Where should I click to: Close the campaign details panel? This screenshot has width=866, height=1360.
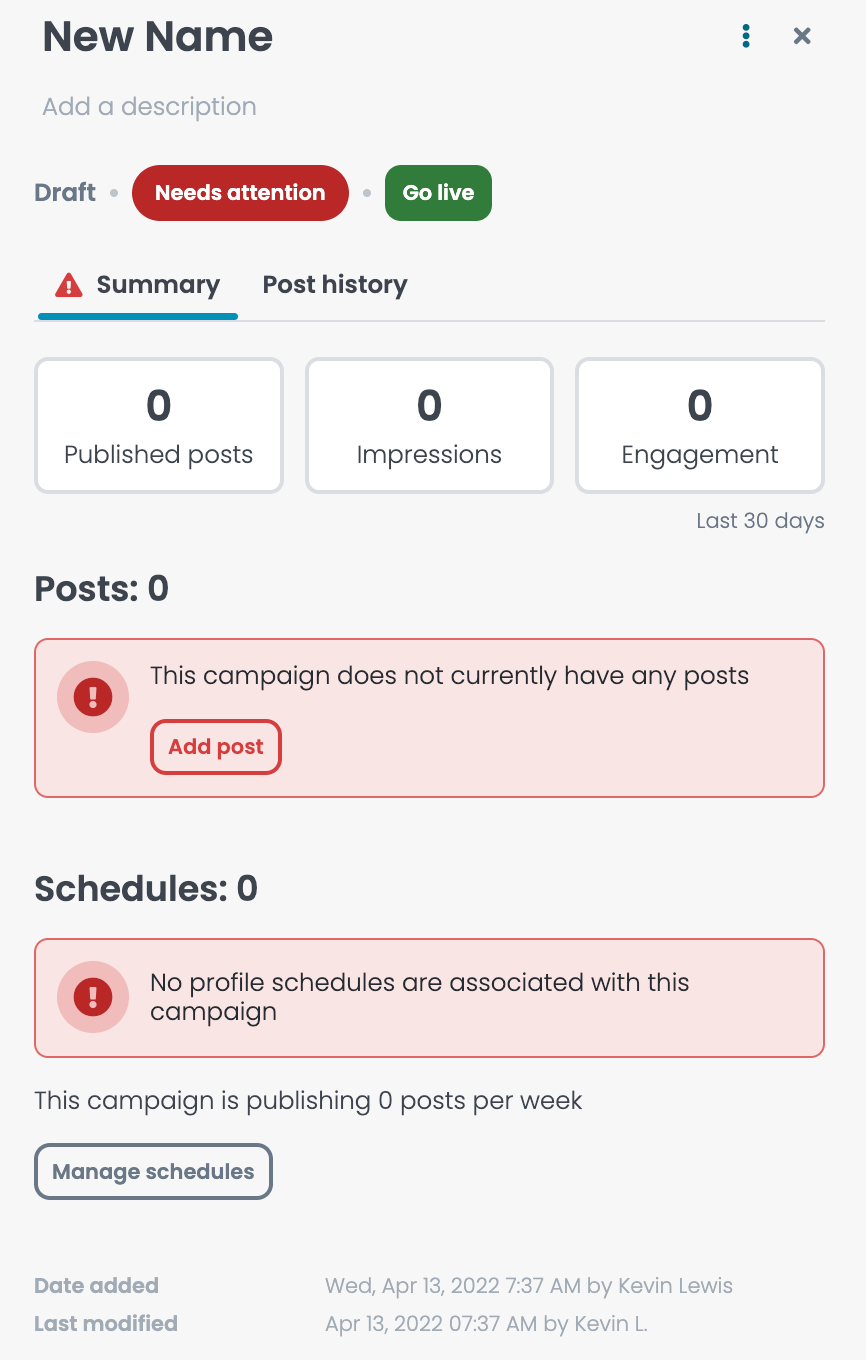click(x=802, y=36)
